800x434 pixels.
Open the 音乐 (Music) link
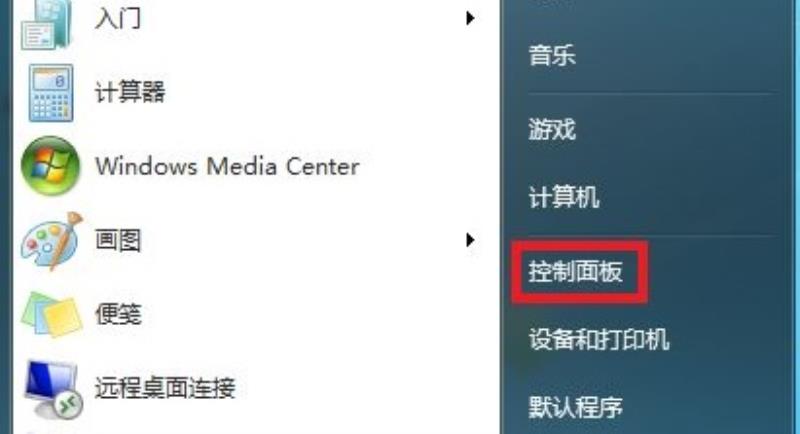[552, 55]
